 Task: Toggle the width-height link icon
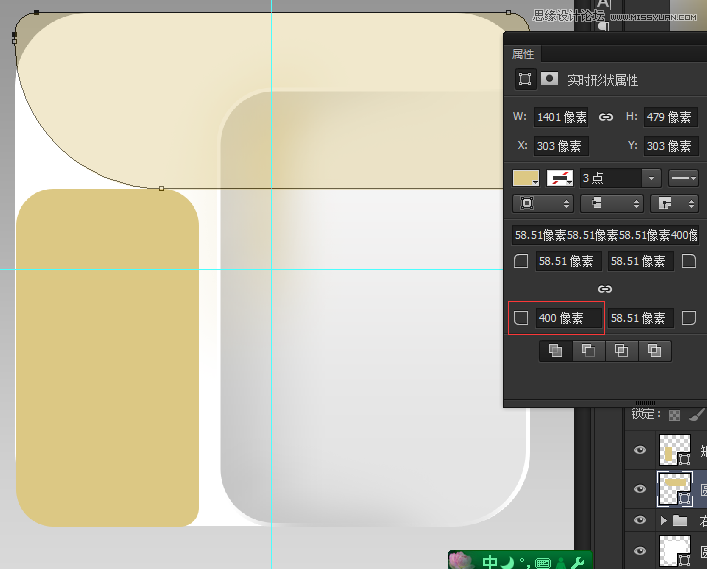tap(606, 117)
